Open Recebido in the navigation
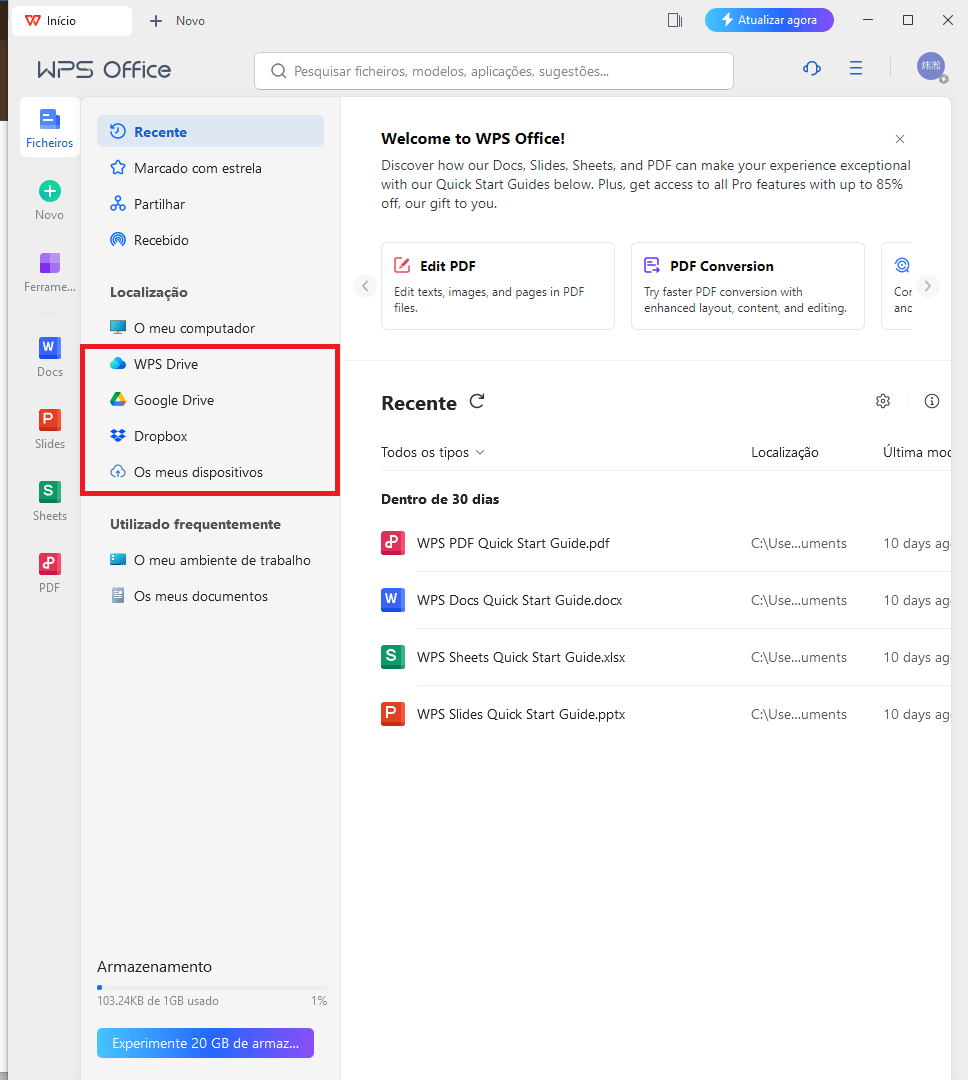The width and height of the screenshot is (968, 1080). coord(210,240)
